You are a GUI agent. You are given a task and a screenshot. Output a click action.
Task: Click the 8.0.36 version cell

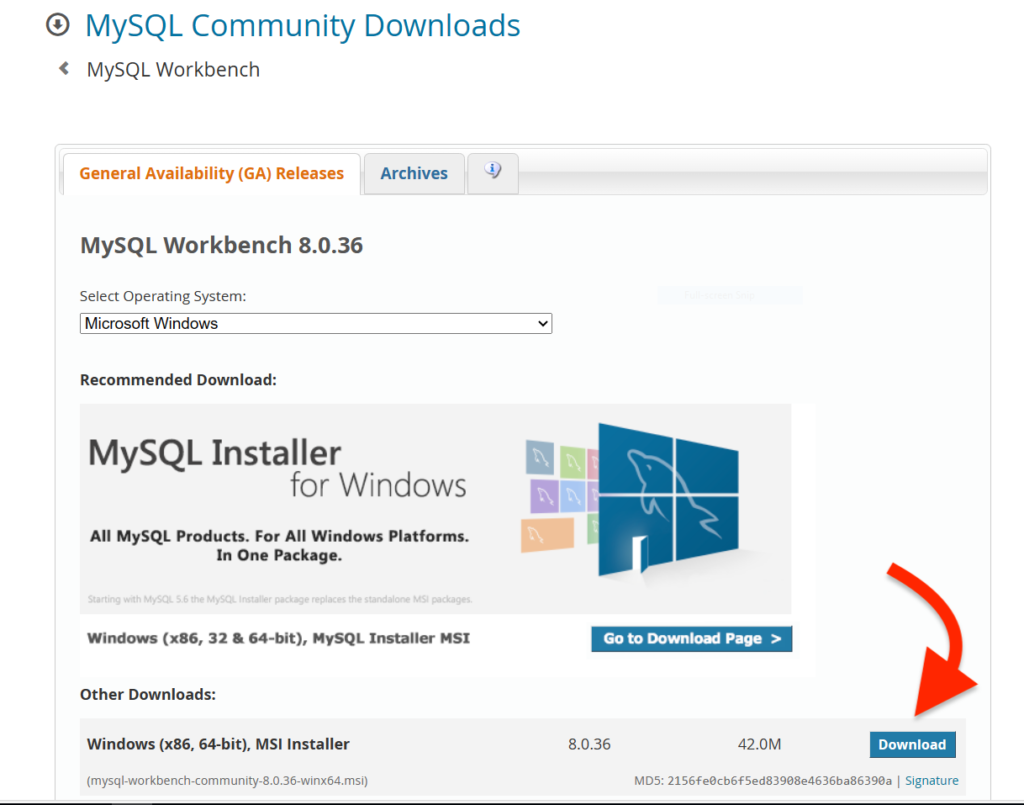pos(589,744)
